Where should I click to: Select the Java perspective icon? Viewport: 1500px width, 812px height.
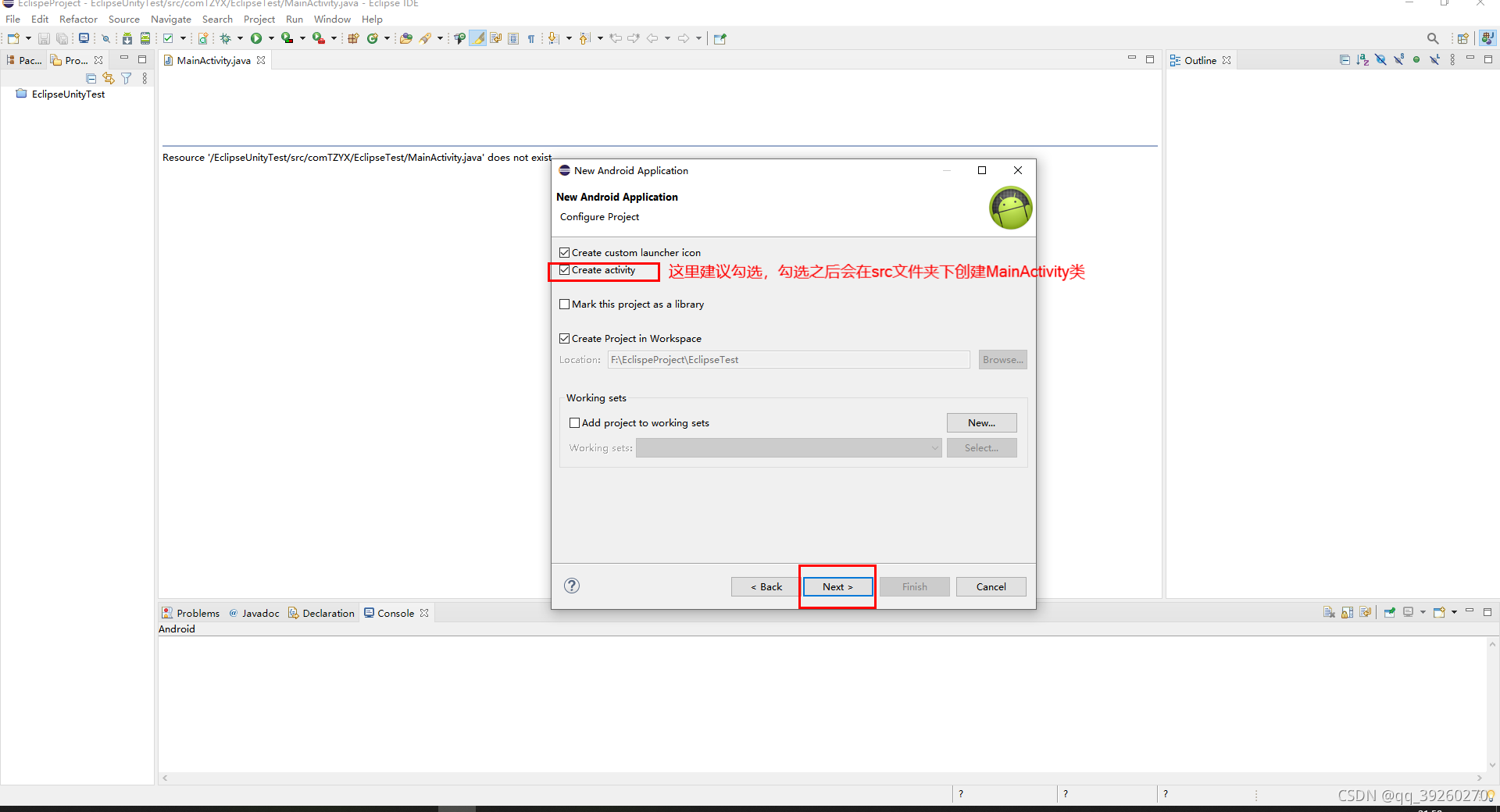click(x=1487, y=38)
